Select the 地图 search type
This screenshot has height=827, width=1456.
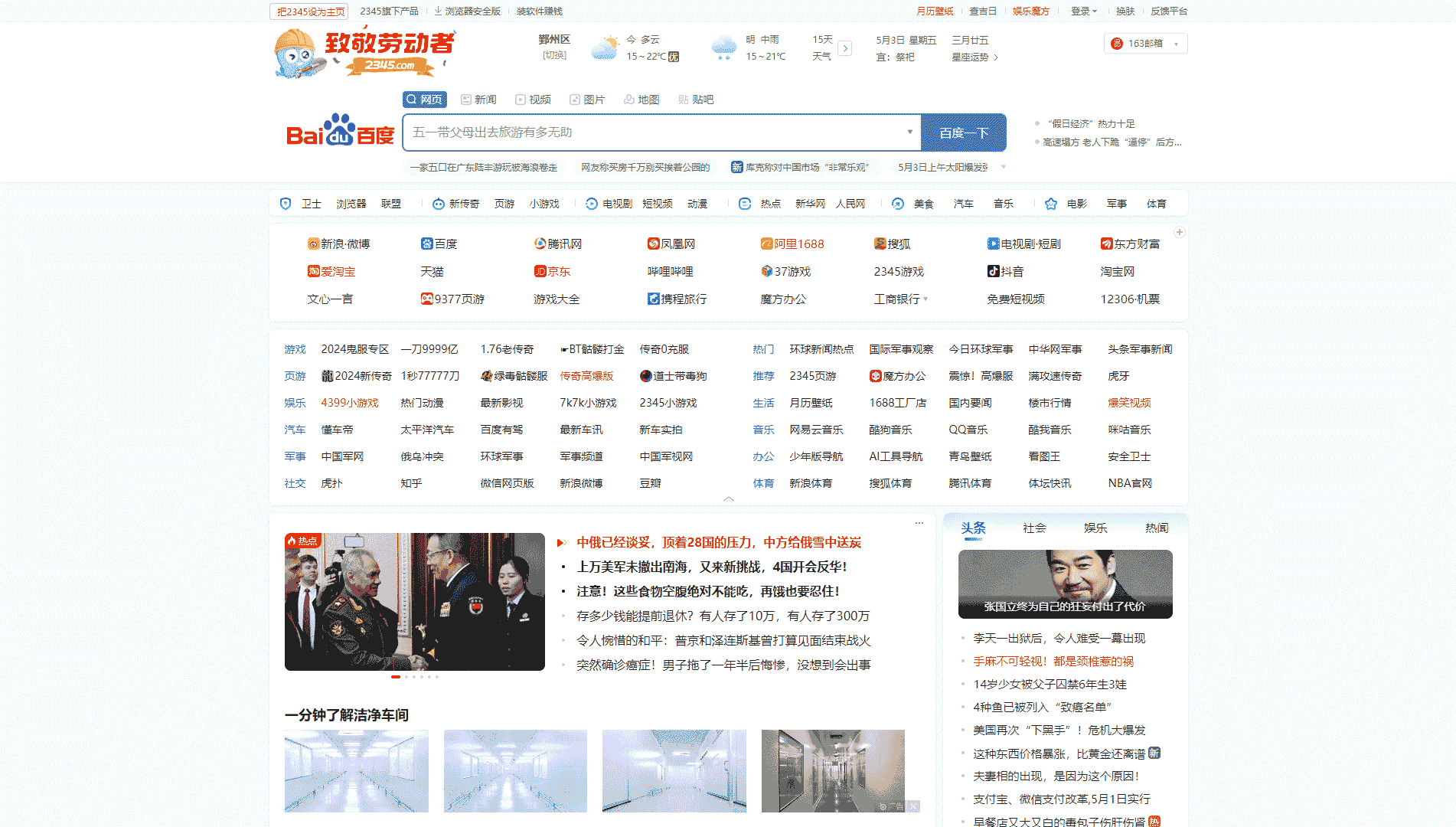click(641, 100)
